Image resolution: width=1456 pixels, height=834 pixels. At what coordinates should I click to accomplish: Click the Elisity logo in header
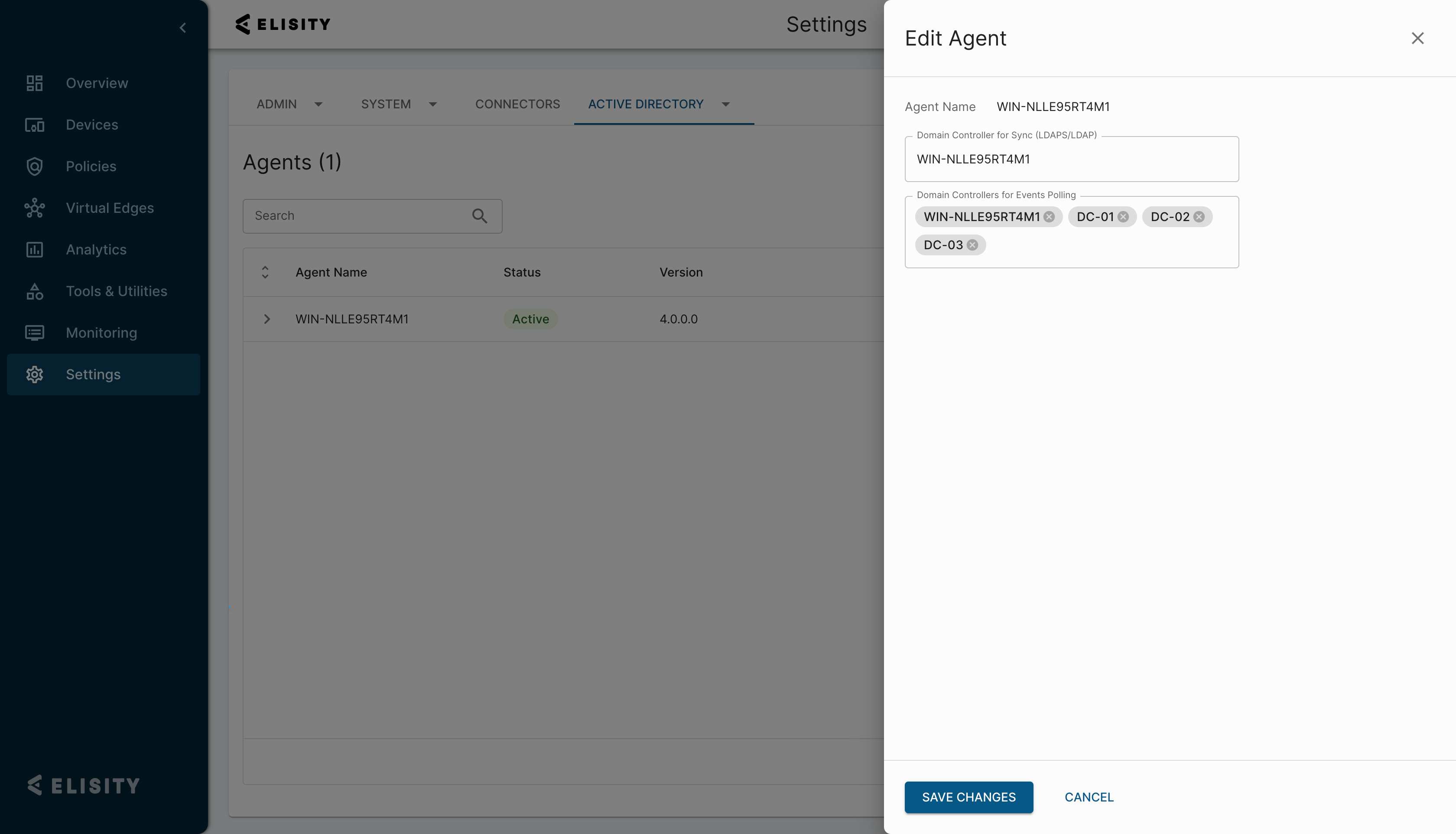tap(283, 24)
